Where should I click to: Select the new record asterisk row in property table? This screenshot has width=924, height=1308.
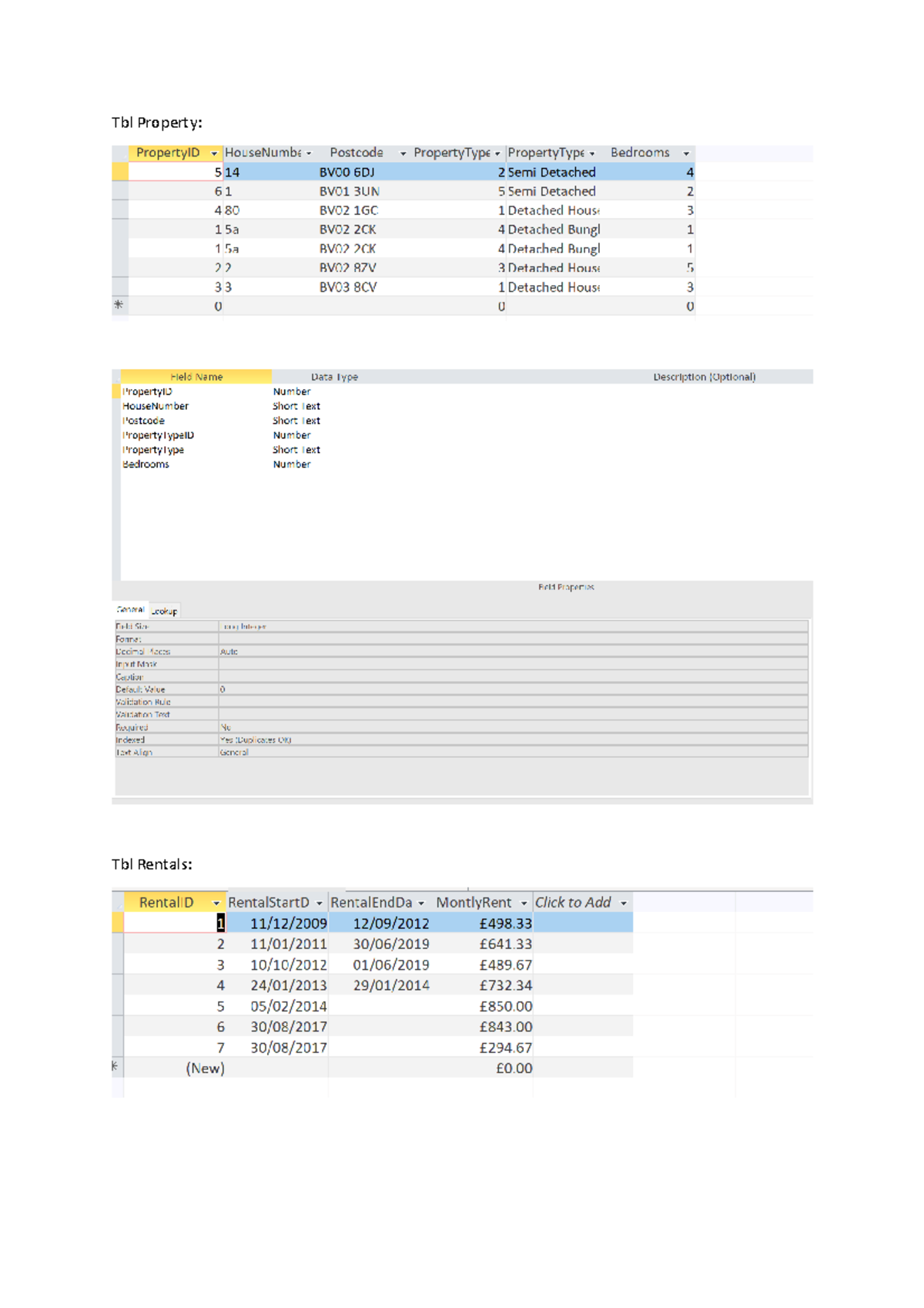(119, 306)
